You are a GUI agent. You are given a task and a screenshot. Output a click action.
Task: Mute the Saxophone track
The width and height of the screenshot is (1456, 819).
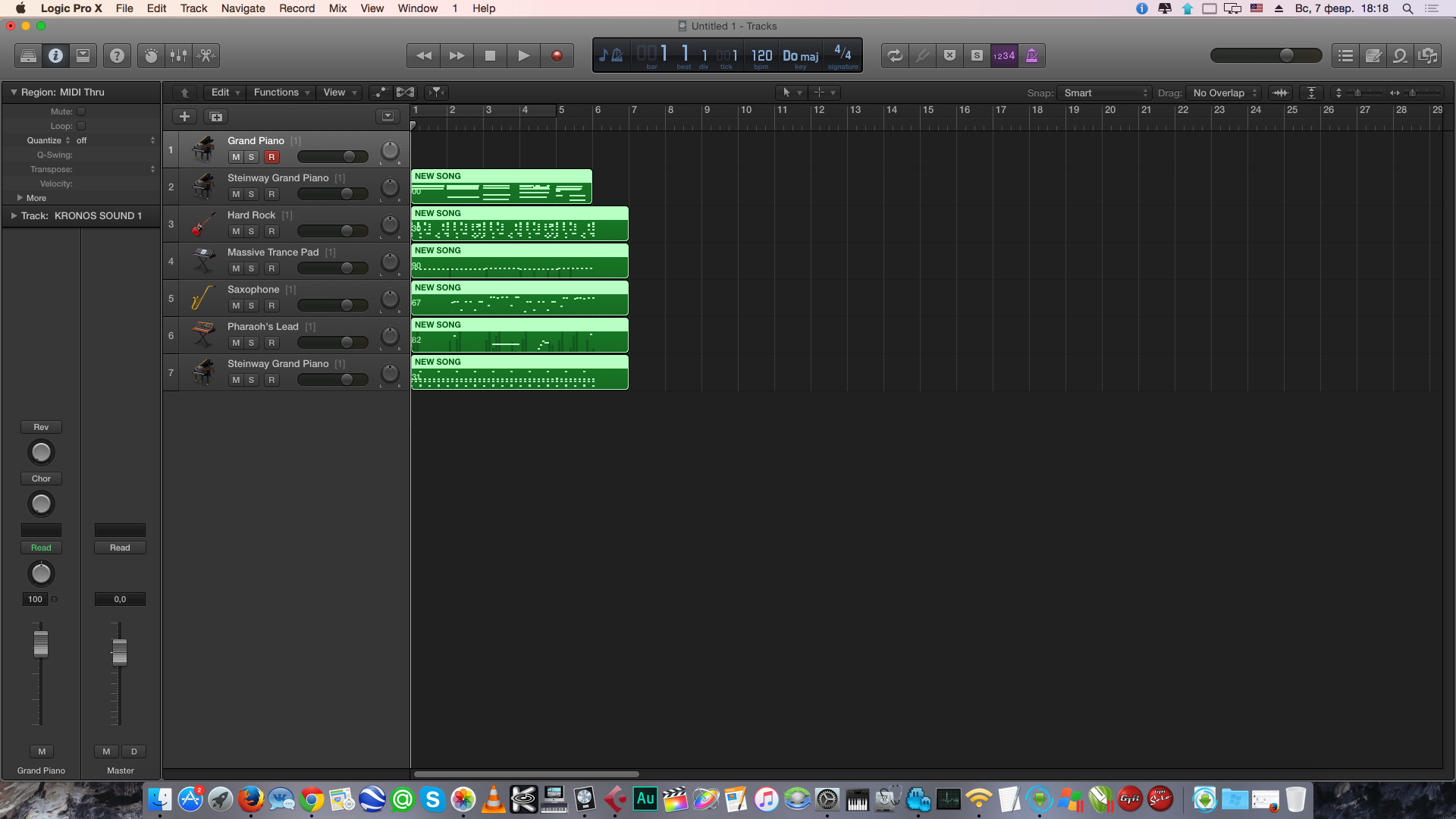[x=236, y=306]
